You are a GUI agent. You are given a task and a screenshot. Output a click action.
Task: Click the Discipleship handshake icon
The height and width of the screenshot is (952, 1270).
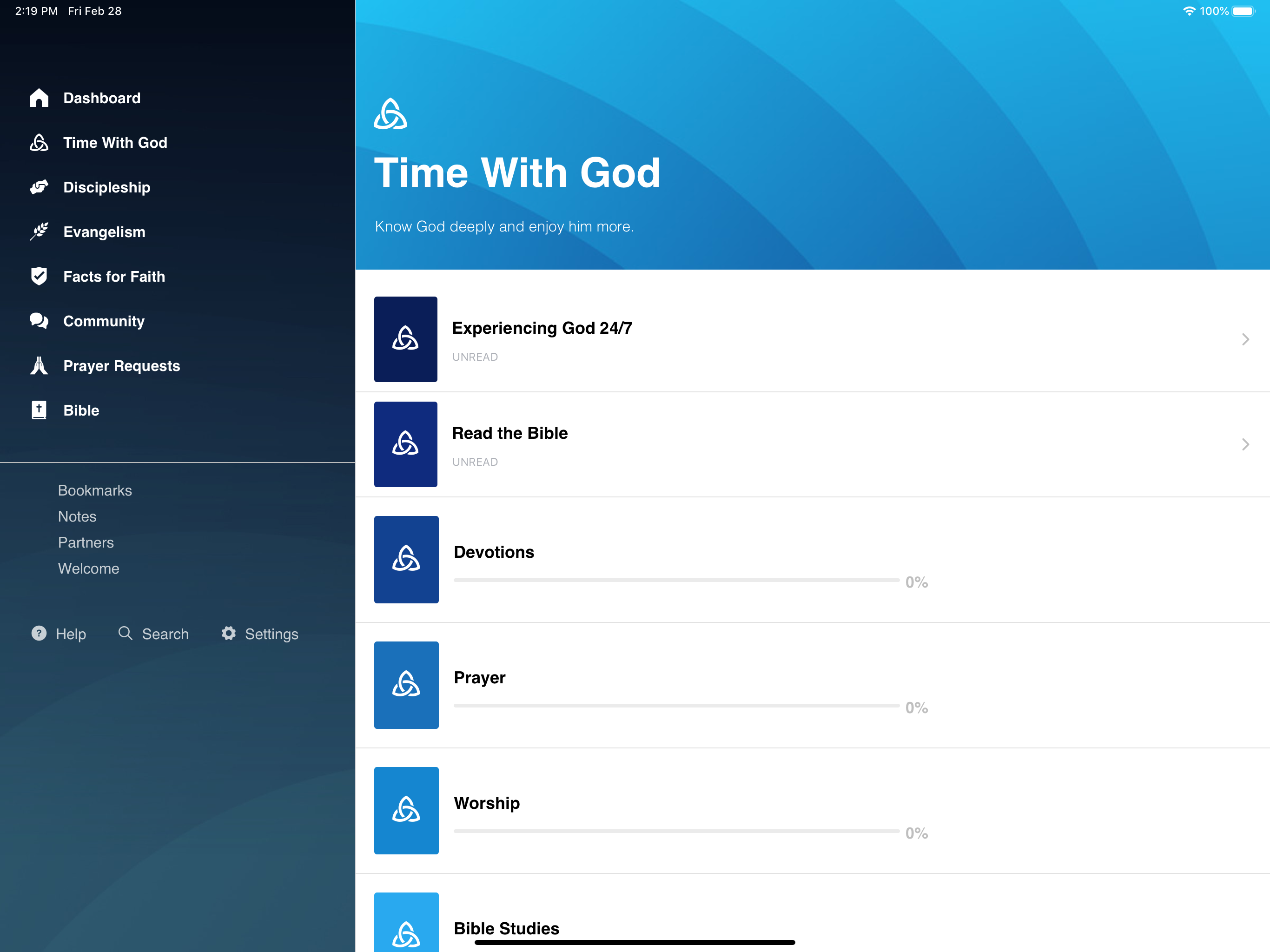[39, 187]
